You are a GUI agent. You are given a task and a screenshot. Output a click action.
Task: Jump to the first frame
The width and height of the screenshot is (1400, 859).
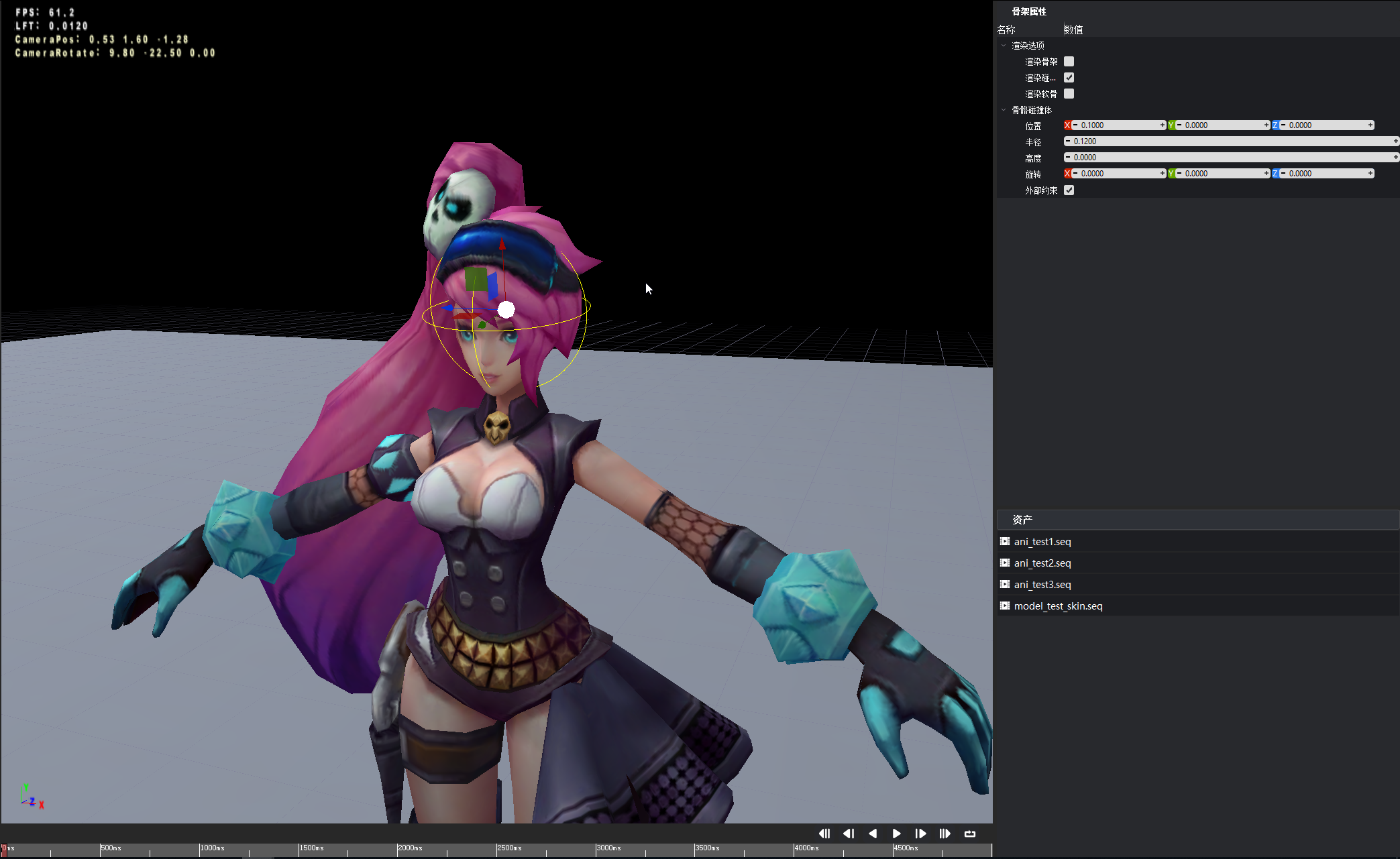(x=824, y=834)
